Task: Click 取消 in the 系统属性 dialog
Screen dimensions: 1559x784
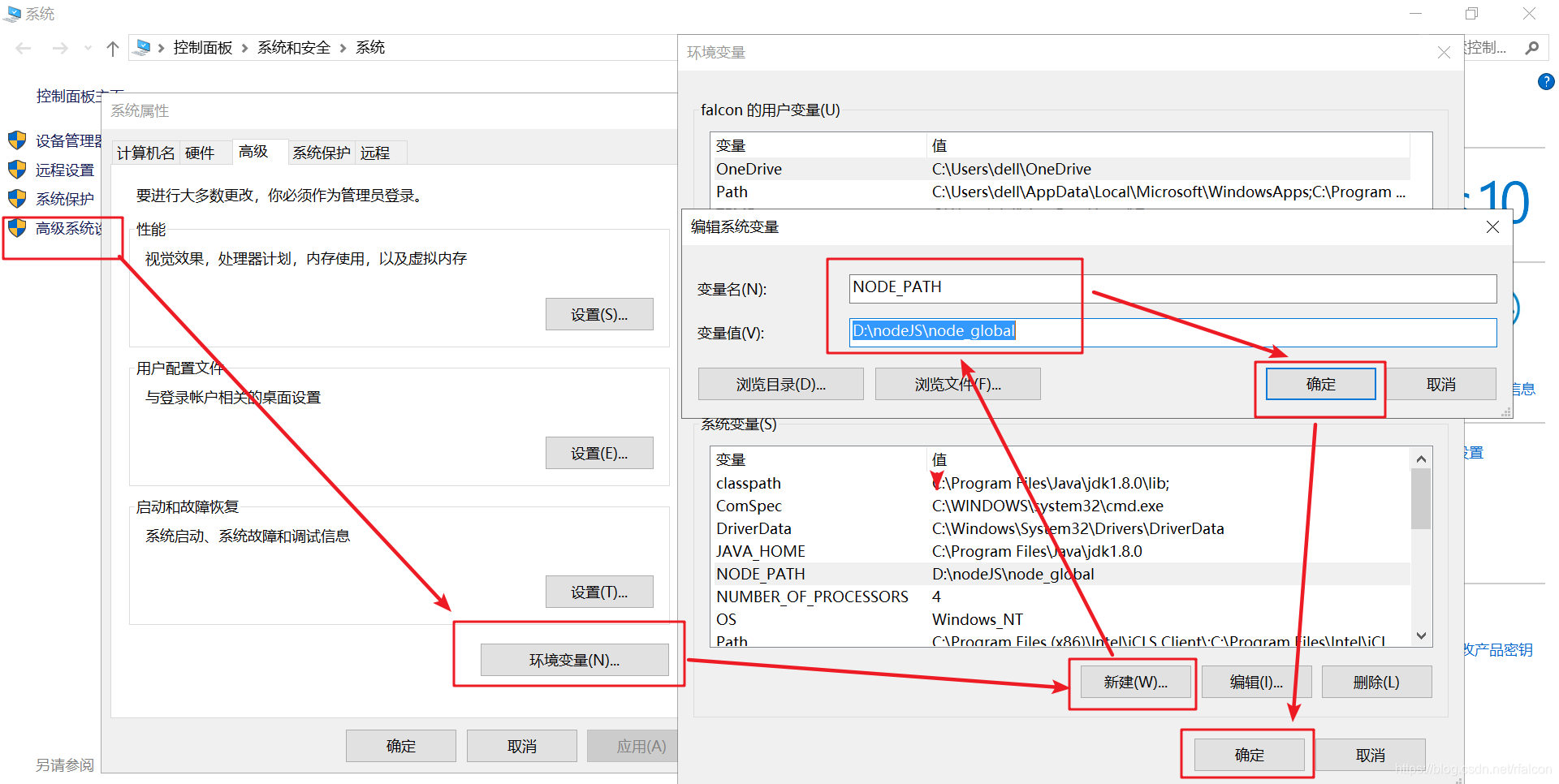Action: (x=522, y=746)
